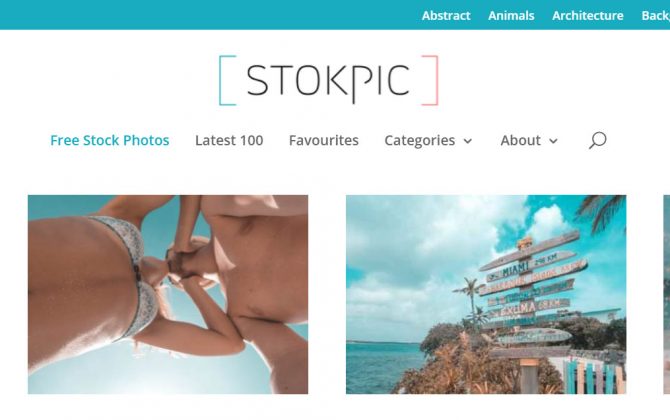Expand the Categories dropdown chevron
The image size is (670, 420).
pos(468,141)
